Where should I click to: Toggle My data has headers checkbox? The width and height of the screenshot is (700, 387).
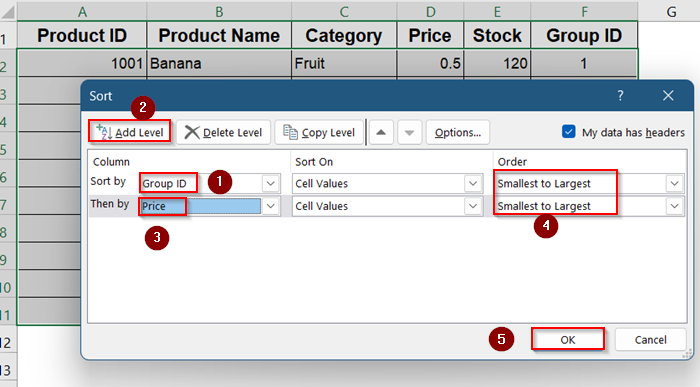click(x=568, y=132)
